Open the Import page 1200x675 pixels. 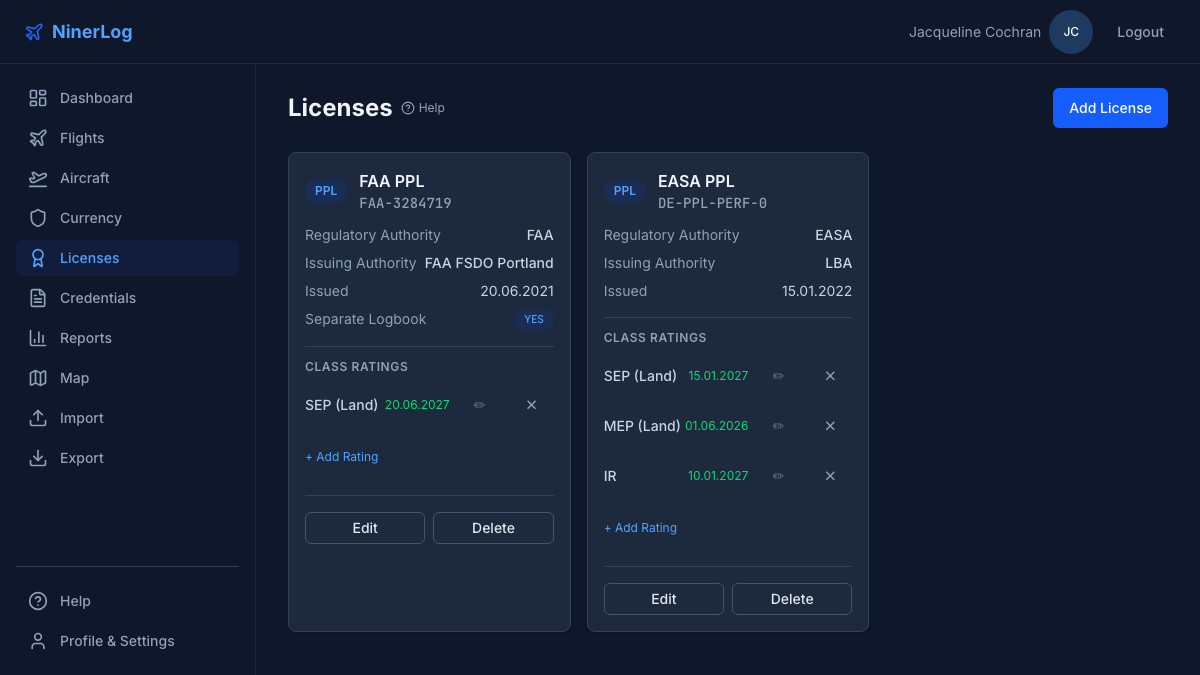click(x=127, y=418)
